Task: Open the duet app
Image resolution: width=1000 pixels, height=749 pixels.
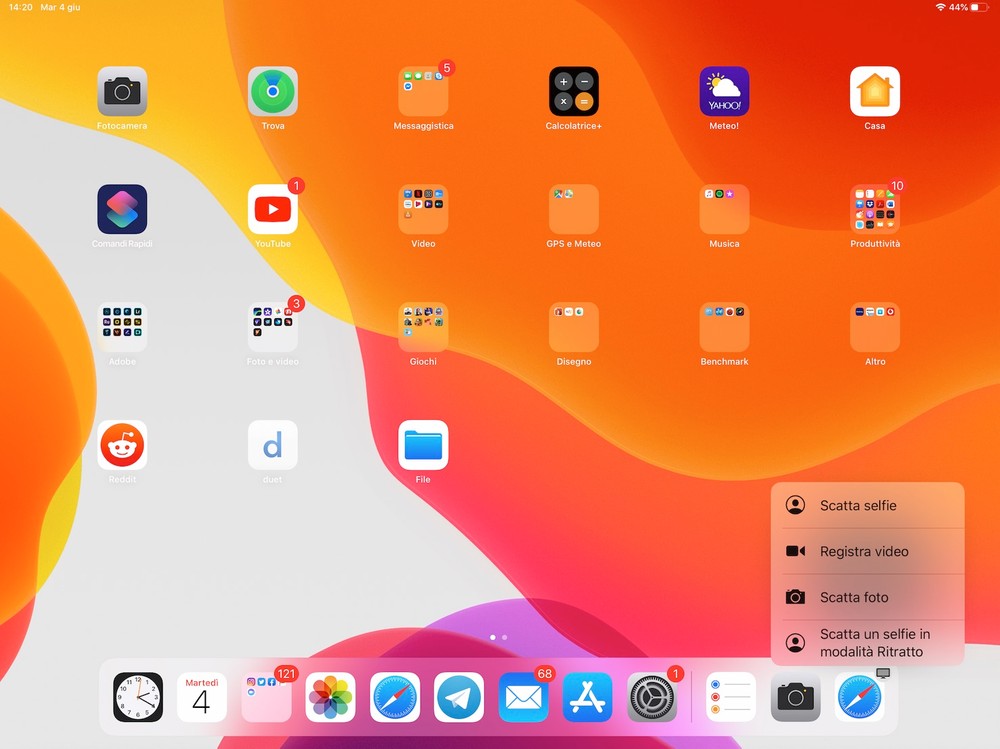Action: [272, 445]
